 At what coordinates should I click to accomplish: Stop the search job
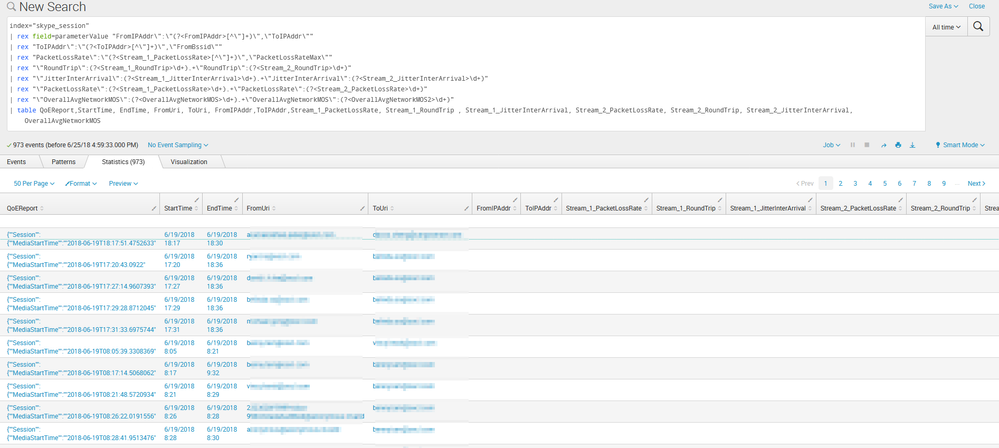tap(867, 145)
